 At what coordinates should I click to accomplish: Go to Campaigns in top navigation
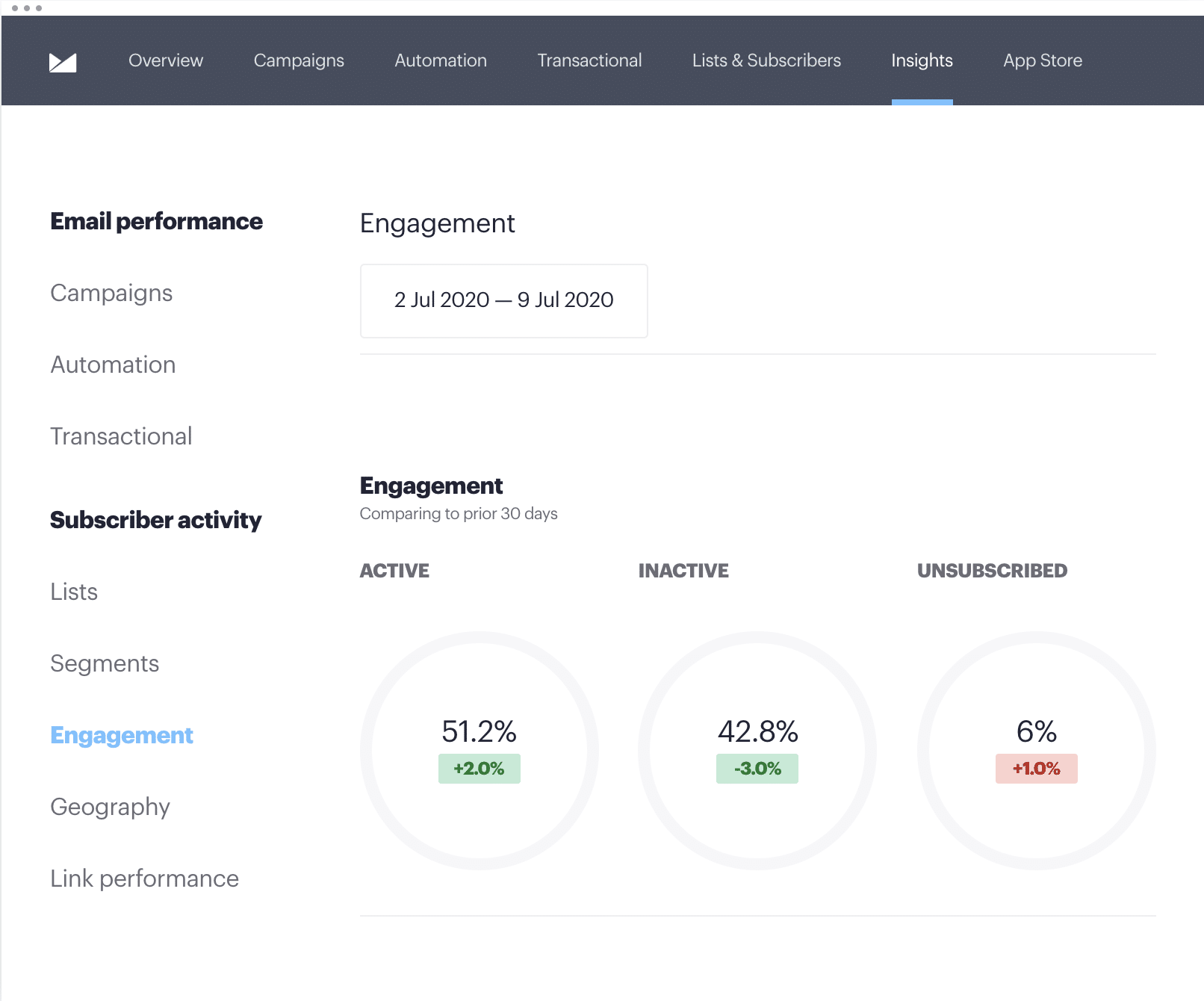tap(299, 61)
